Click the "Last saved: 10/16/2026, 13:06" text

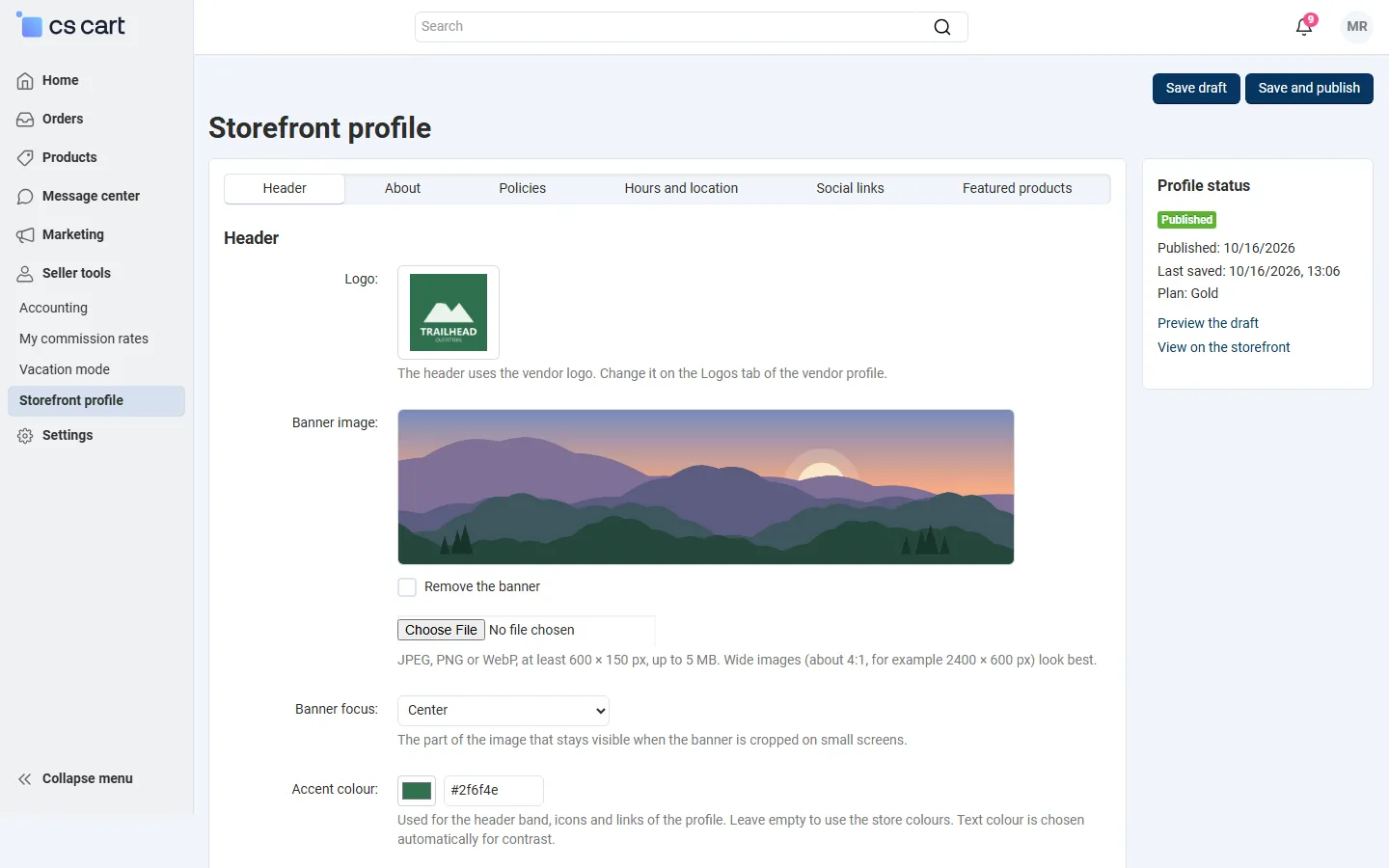(1248, 271)
